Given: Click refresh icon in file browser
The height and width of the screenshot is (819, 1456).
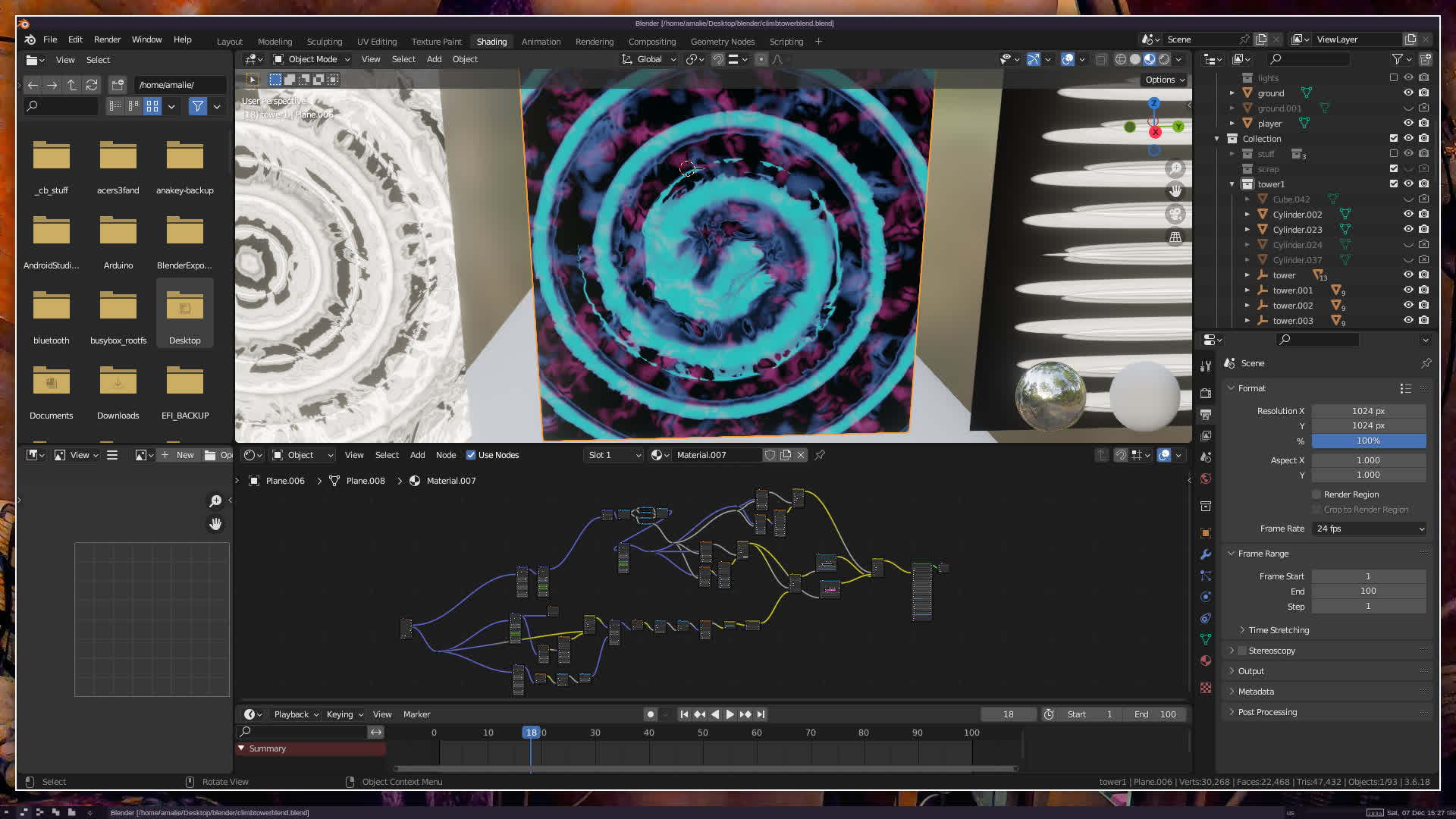Looking at the screenshot, I should click(x=92, y=85).
